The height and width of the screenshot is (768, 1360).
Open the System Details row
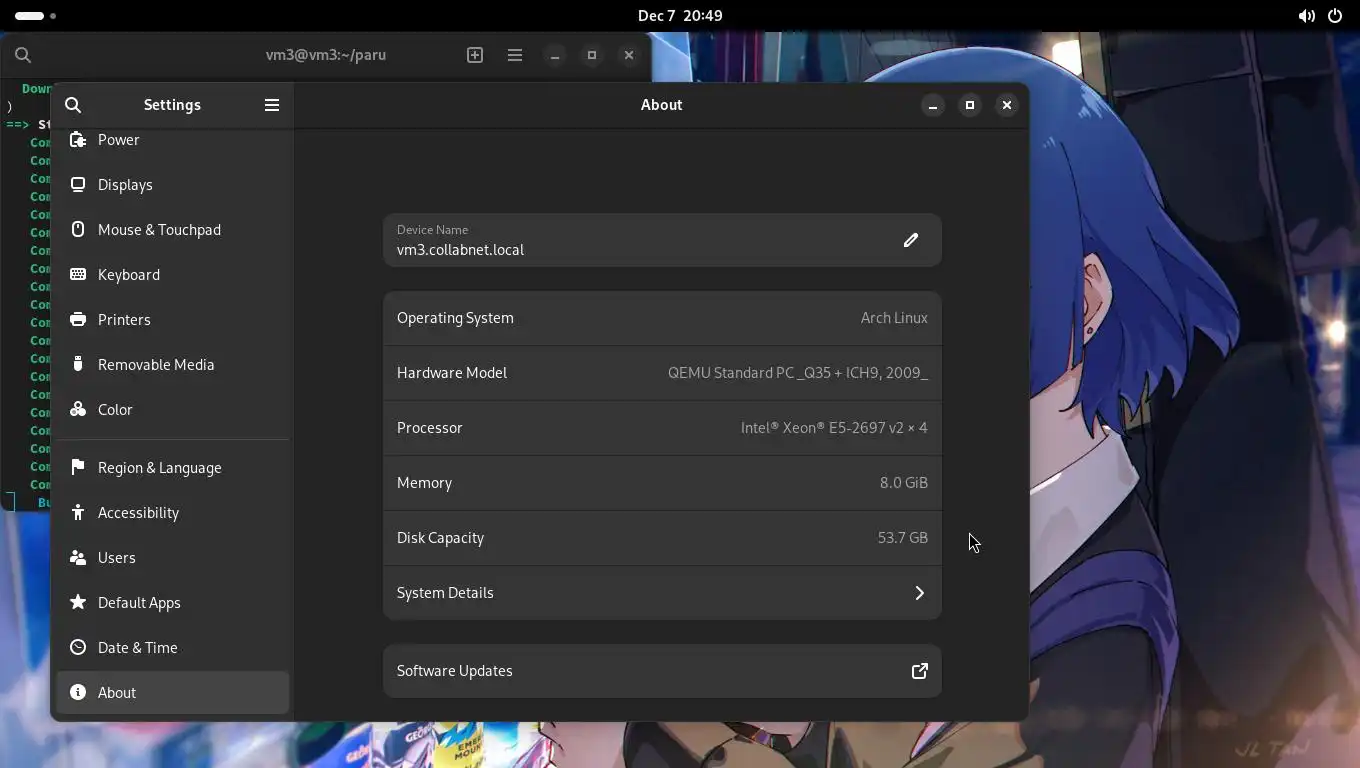coord(662,593)
